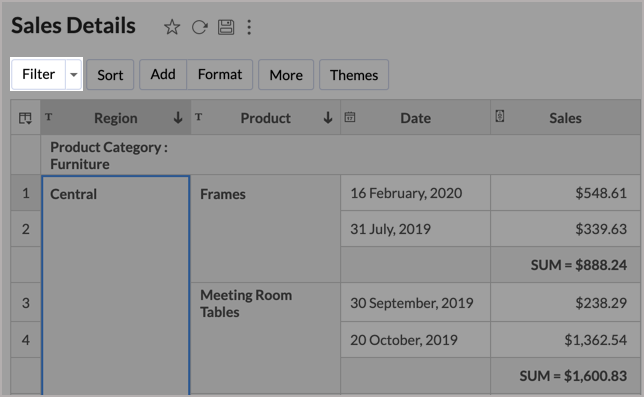Open the Format menu
The image size is (644, 397).
click(x=220, y=75)
